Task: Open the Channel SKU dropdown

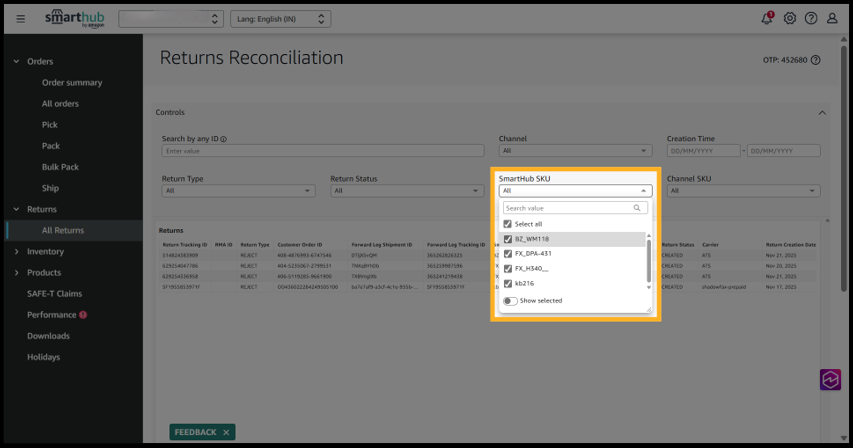Action: [743, 190]
